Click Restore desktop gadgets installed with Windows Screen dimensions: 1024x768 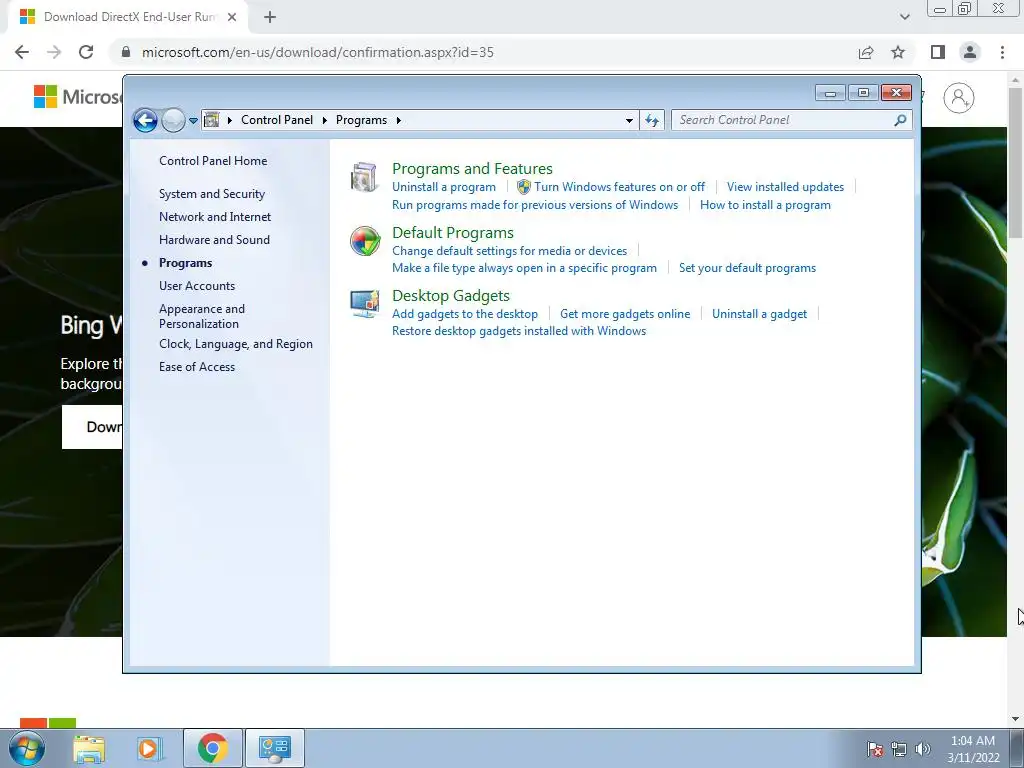tap(519, 331)
